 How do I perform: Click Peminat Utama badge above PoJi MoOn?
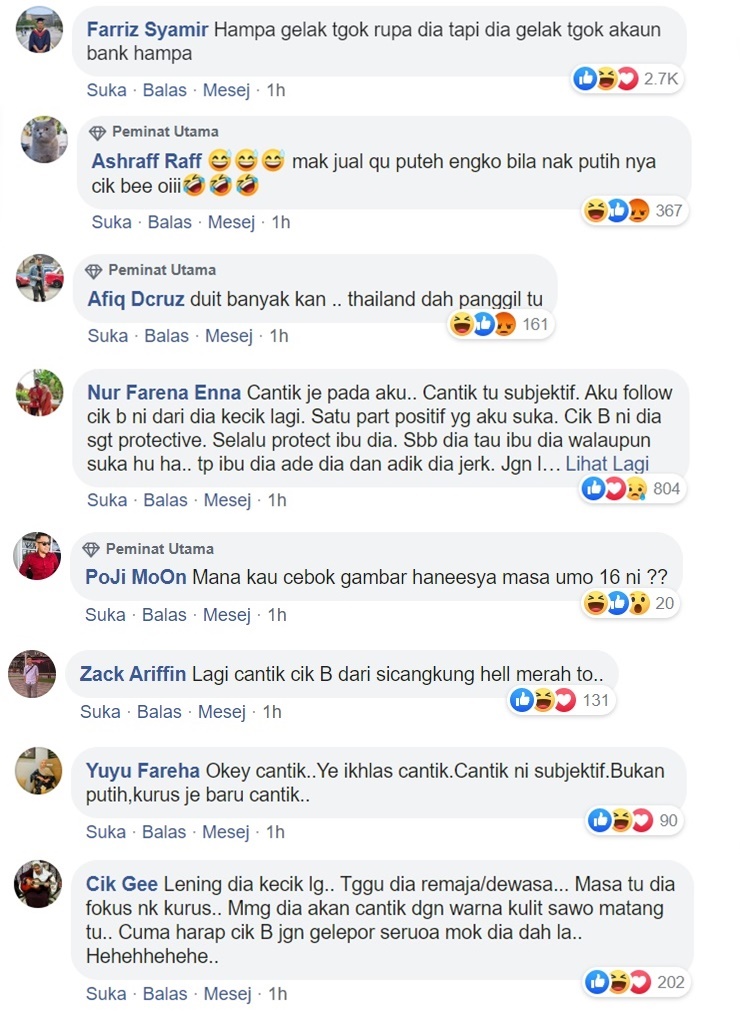click(149, 549)
